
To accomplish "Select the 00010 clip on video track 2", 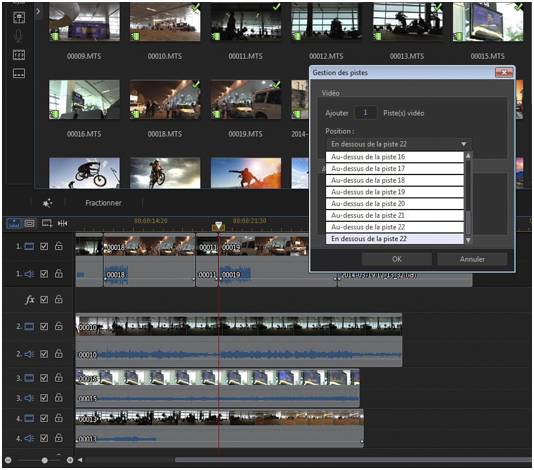I will pos(238,325).
